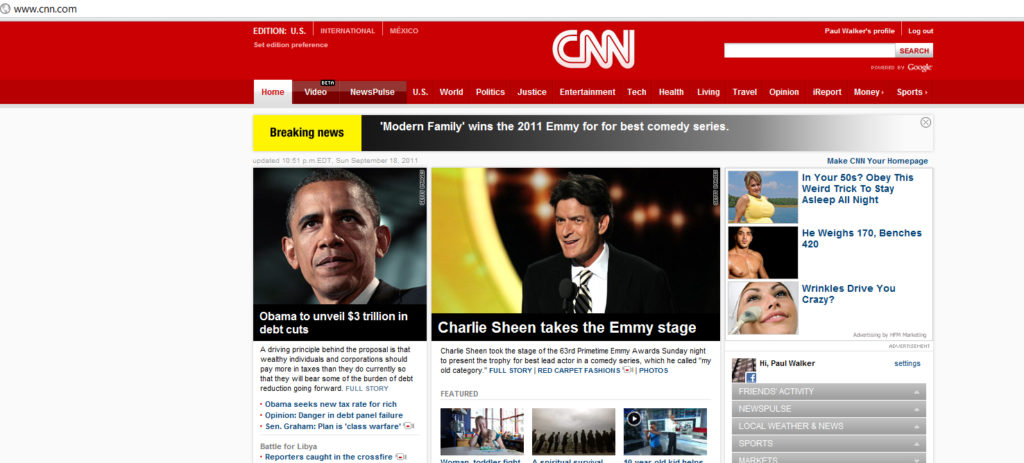Click the Search button

[914, 51]
